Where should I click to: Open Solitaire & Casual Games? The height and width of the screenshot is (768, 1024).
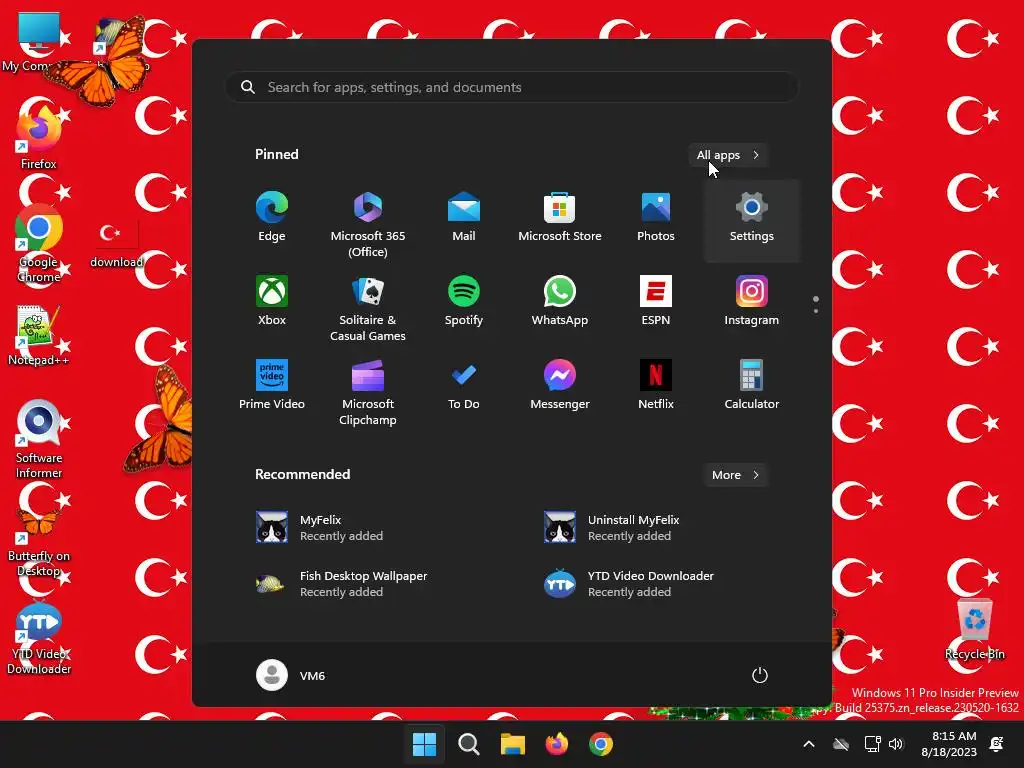[x=368, y=303]
